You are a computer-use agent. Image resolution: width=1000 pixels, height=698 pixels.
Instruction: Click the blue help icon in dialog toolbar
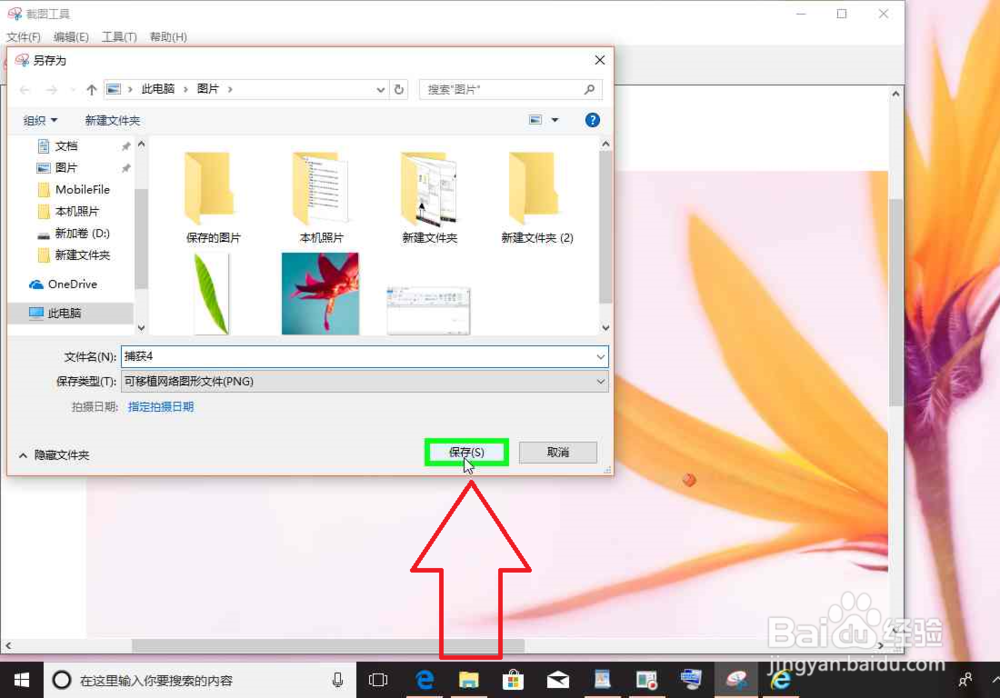coord(592,119)
